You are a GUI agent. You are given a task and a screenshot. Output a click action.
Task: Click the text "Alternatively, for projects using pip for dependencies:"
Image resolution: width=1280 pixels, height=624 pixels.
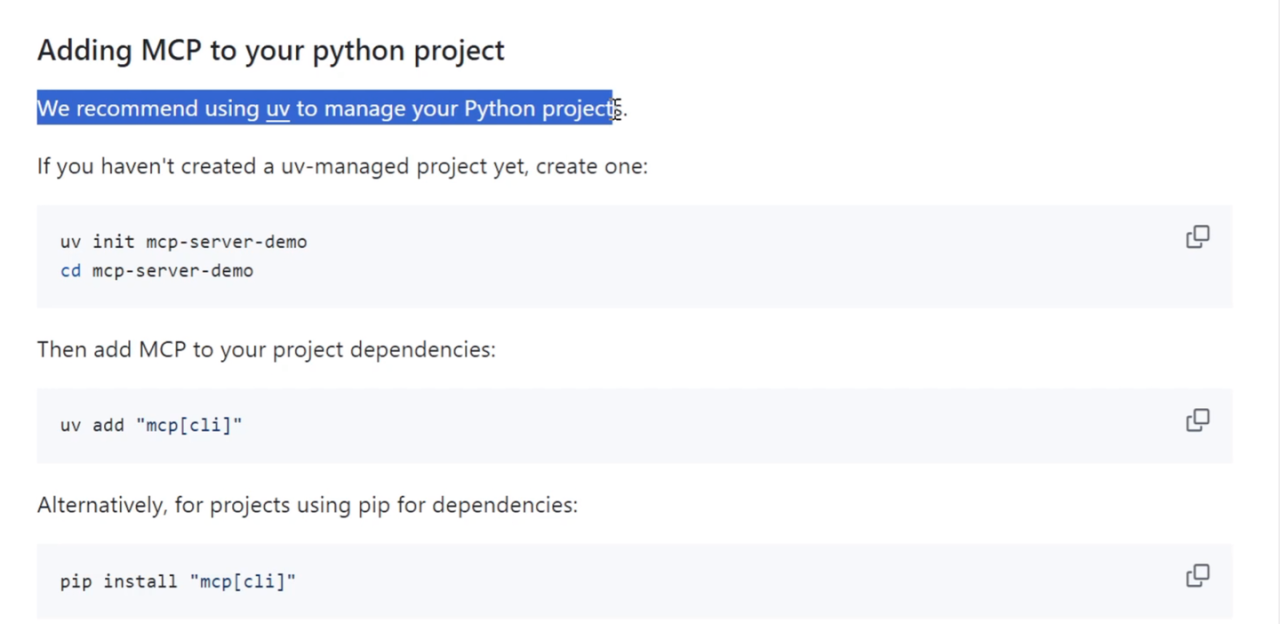[x=307, y=505]
